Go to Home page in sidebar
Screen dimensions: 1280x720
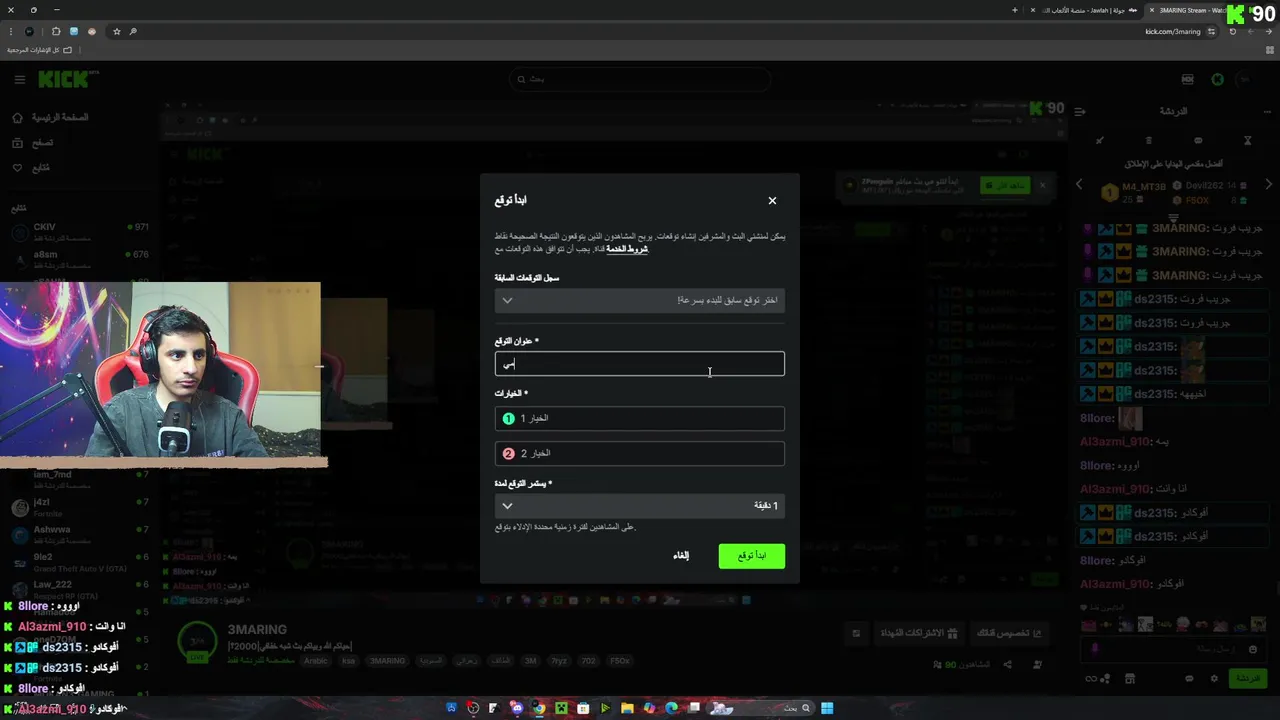pyautogui.click(x=52, y=117)
